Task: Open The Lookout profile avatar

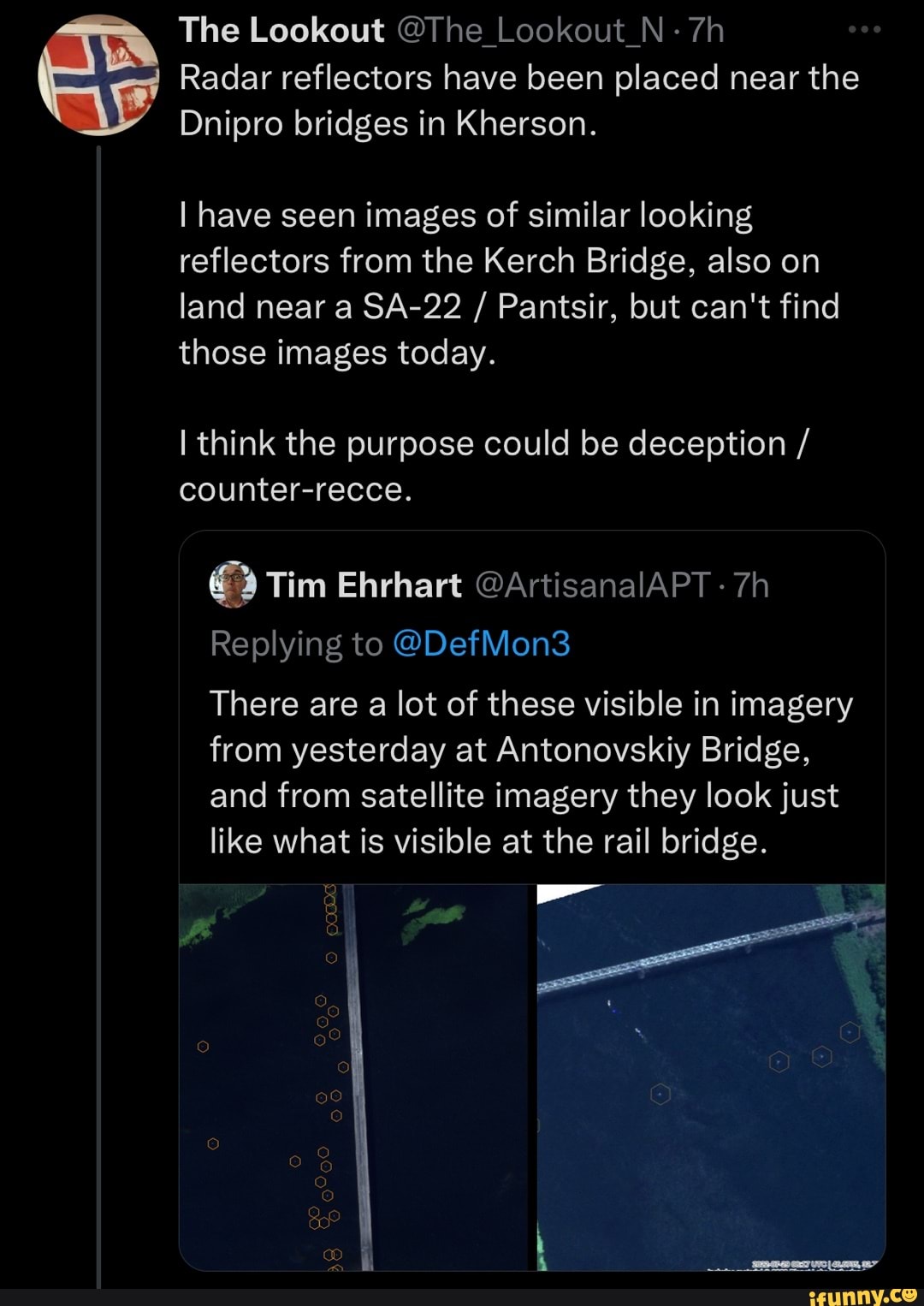Action: point(99,76)
